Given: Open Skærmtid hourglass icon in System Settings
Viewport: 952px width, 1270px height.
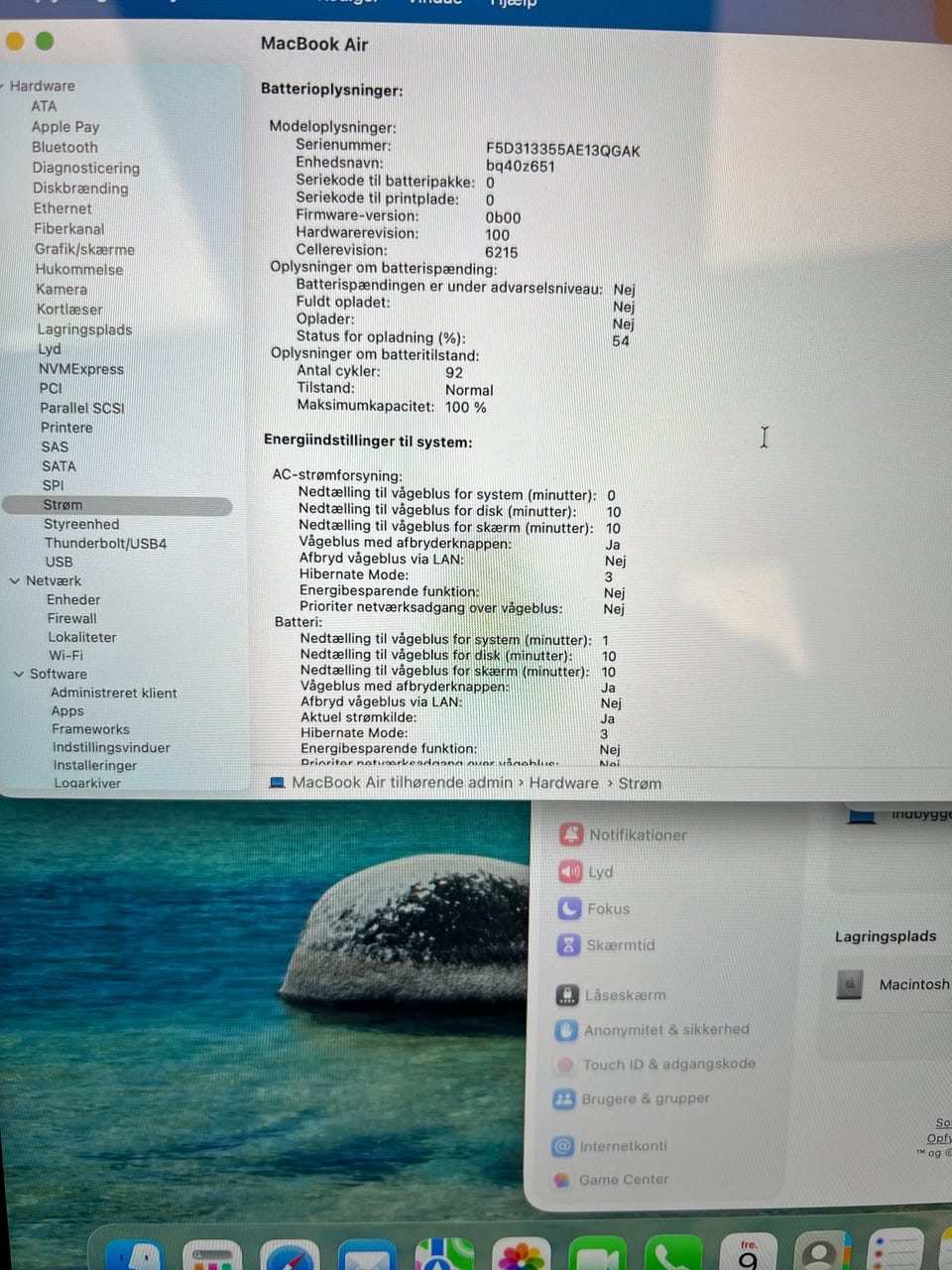Looking at the screenshot, I should pyautogui.click(x=568, y=945).
